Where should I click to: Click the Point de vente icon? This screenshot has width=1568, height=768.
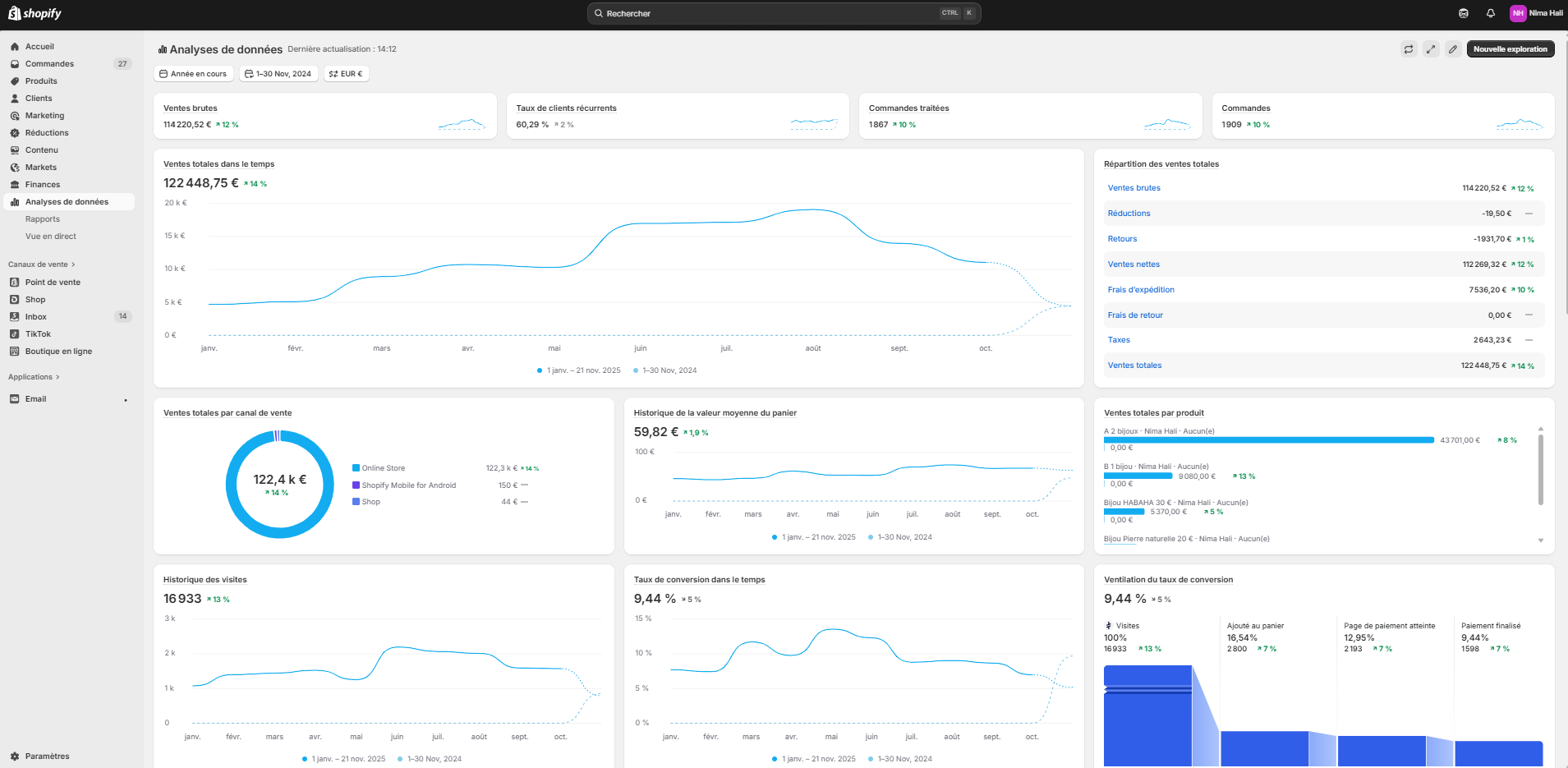click(x=15, y=283)
